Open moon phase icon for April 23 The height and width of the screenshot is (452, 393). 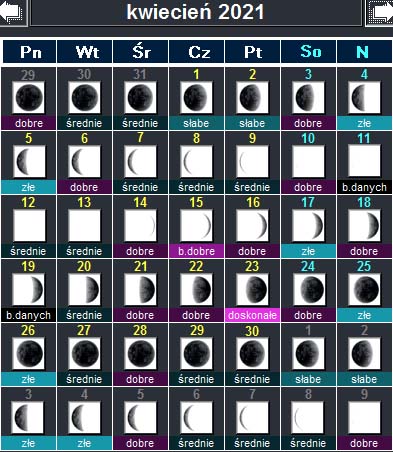point(252,290)
